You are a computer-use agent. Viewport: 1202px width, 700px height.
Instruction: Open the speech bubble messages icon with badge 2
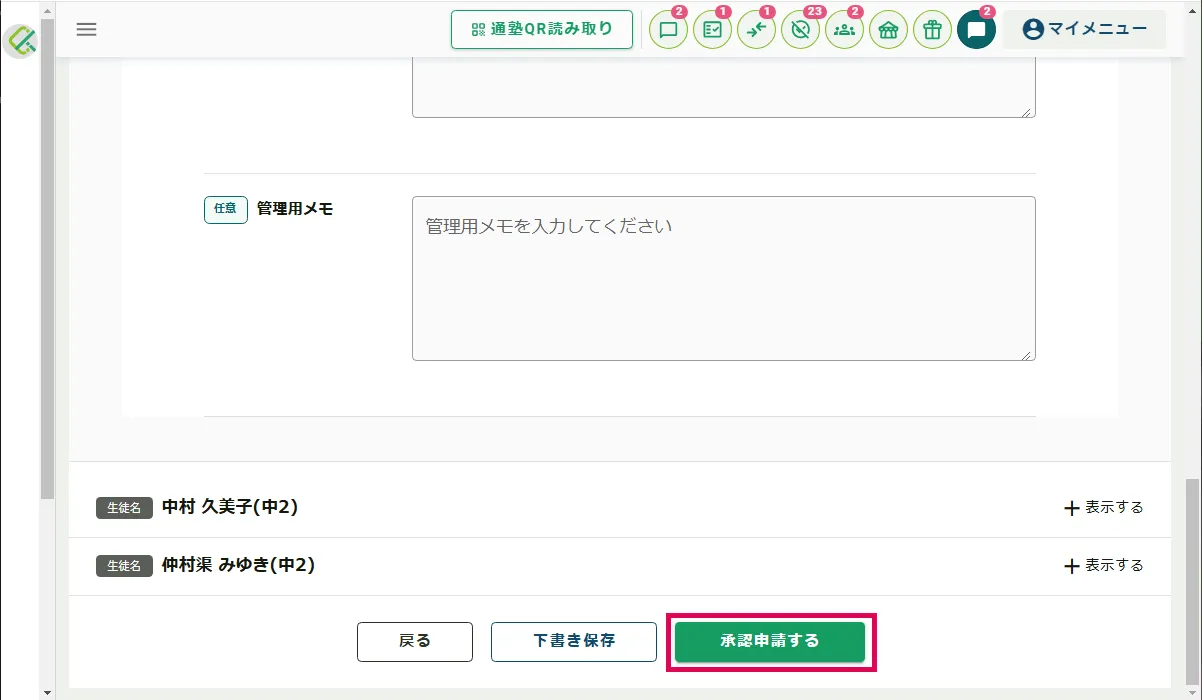pyautogui.click(x=668, y=30)
